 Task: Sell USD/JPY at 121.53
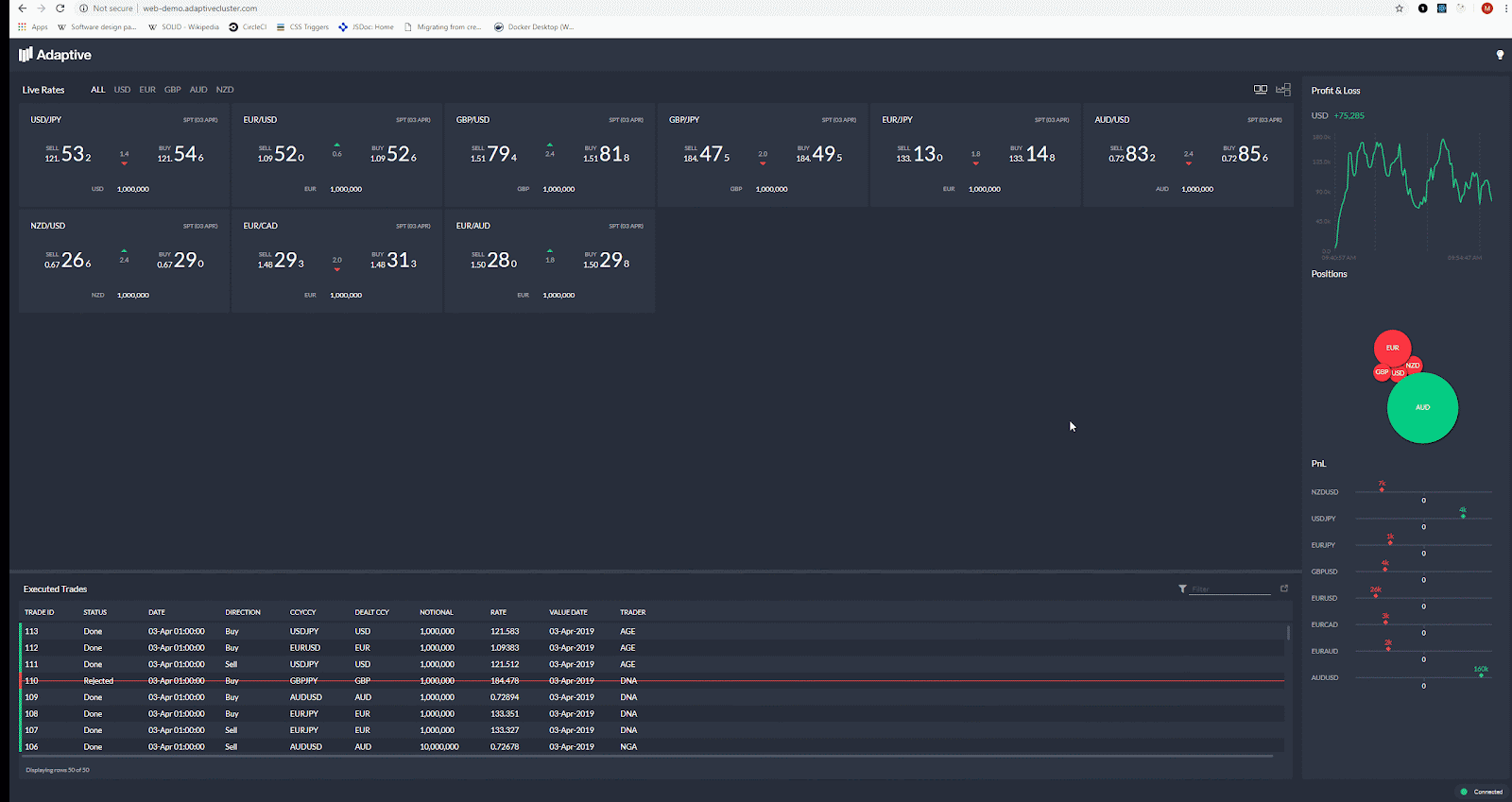tap(68, 154)
